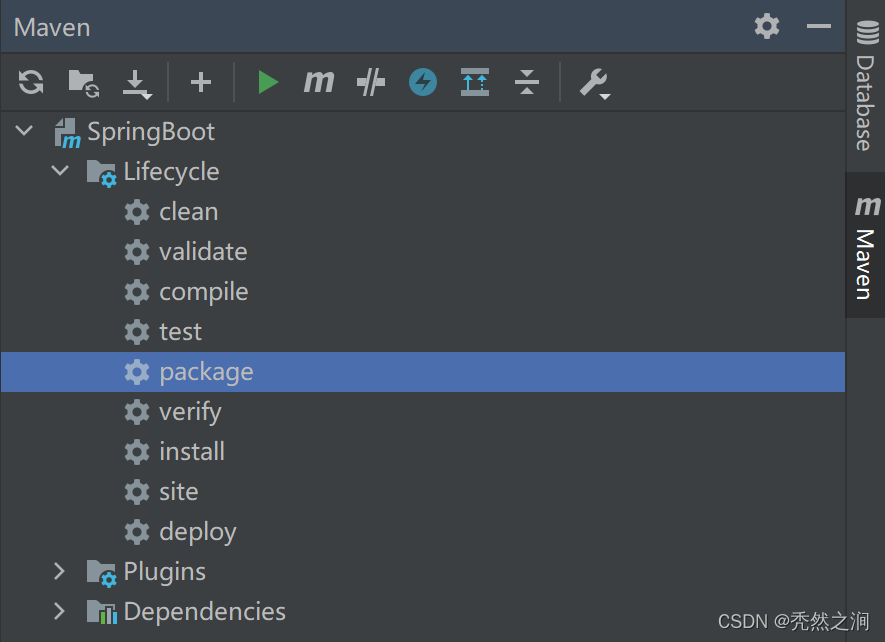Click the SpringBoot Maven module icon
885x642 pixels.
click(67, 133)
